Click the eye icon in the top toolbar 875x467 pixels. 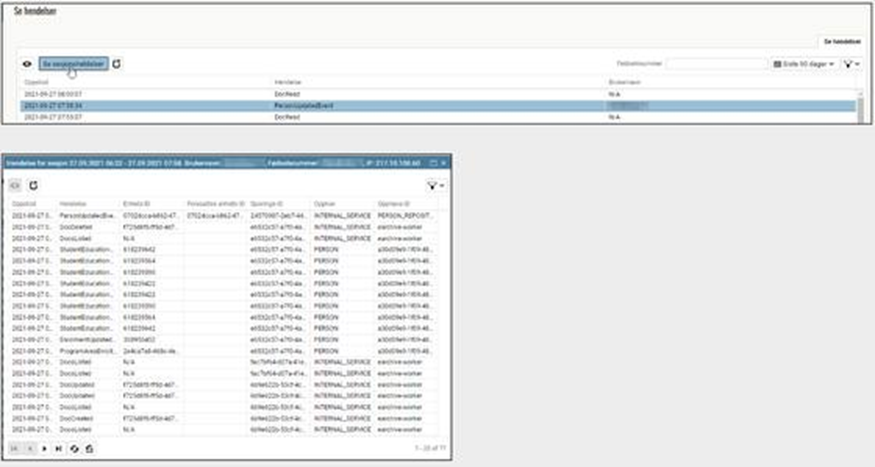coord(27,63)
